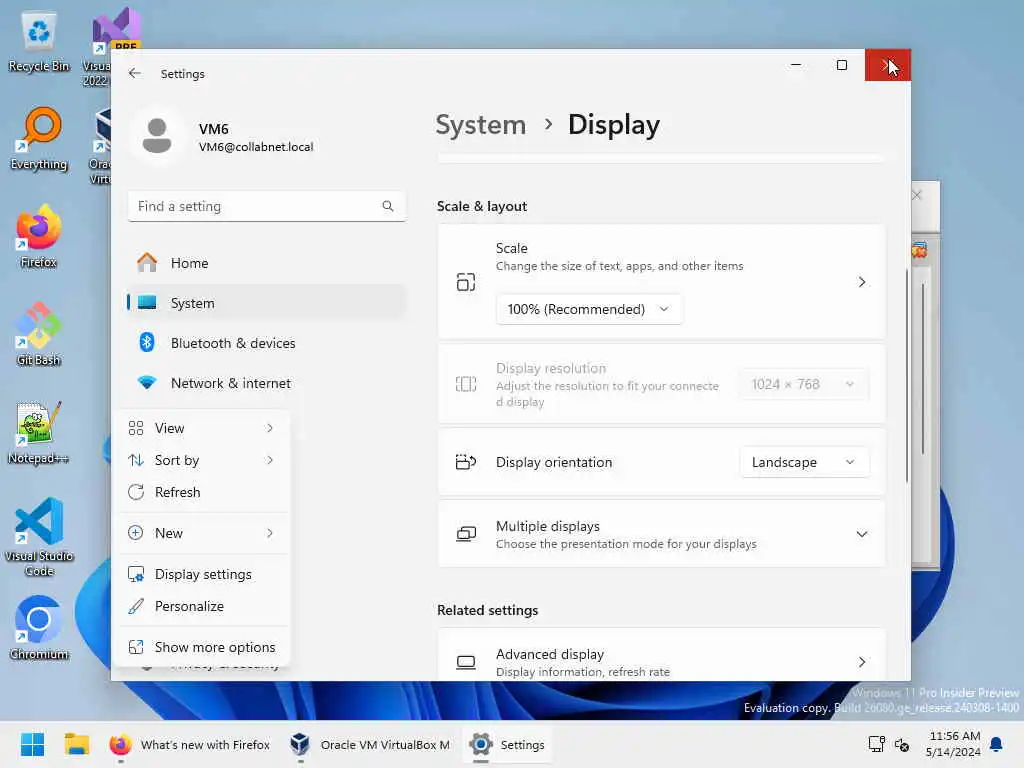Click the notification bell in system tray
The width and height of the screenshot is (1024, 768).
[997, 744]
